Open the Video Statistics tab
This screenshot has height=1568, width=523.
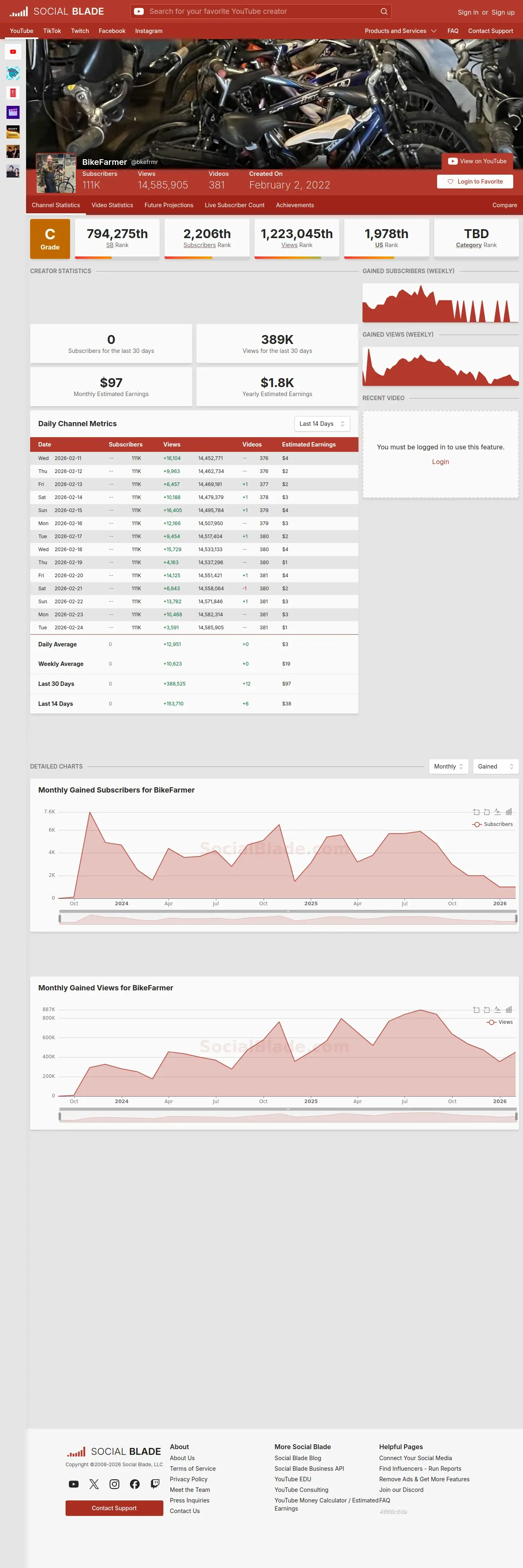(x=112, y=205)
